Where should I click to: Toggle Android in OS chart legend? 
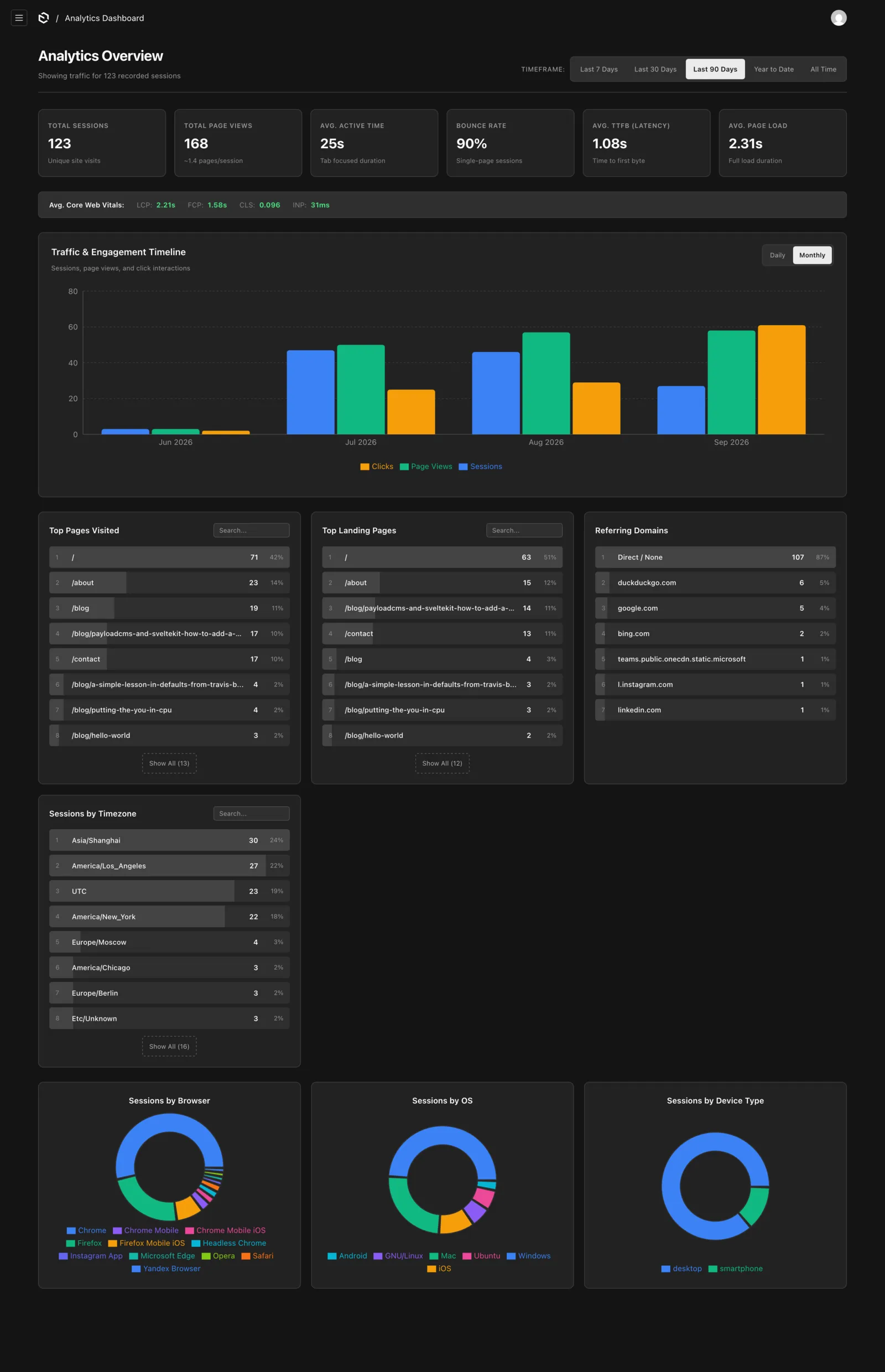[347, 1255]
